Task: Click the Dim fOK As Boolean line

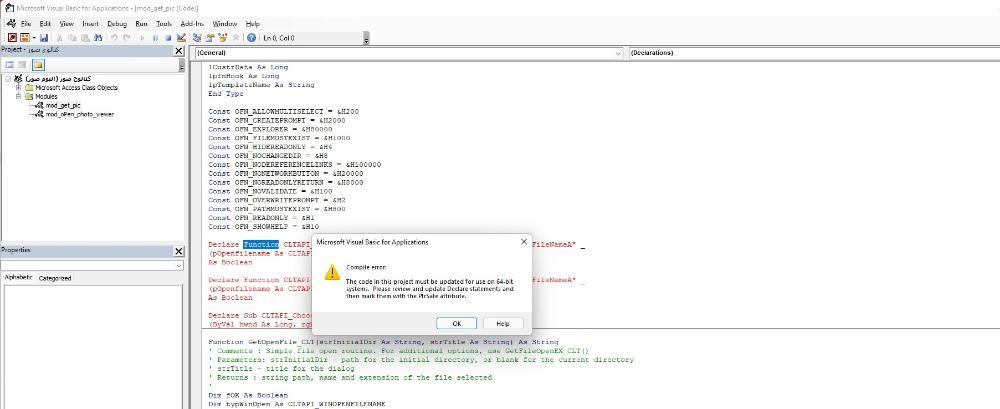Action: [x=248, y=396]
